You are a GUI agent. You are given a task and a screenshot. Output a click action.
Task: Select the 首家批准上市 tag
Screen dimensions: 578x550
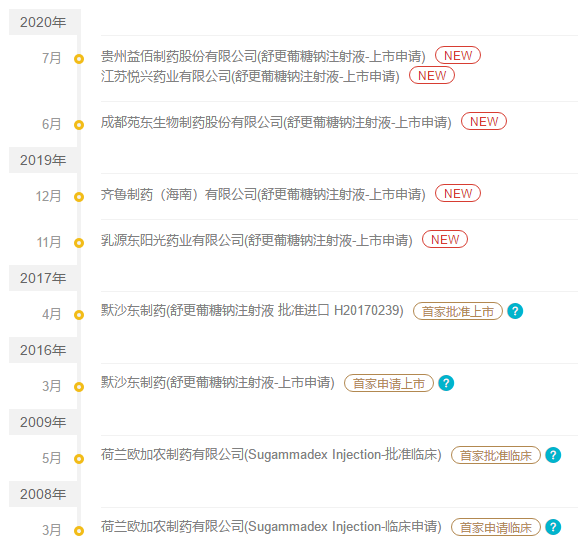tap(458, 311)
